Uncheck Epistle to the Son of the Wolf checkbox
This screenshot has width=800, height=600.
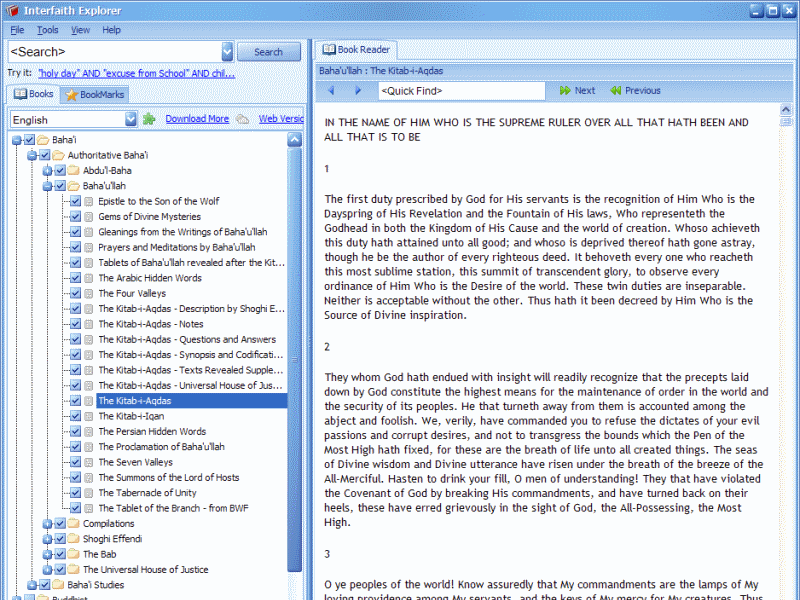pos(76,202)
